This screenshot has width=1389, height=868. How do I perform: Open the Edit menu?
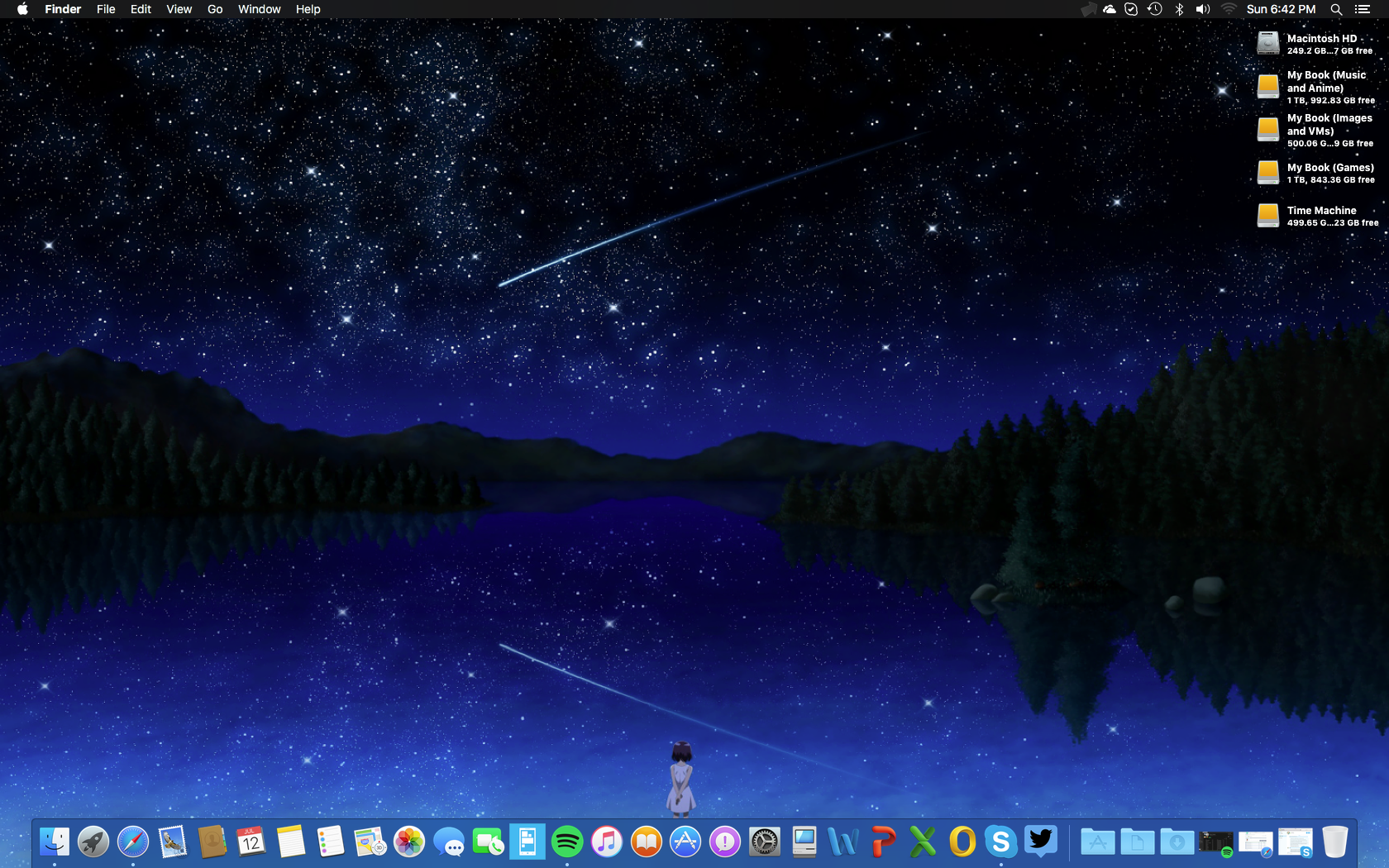(x=141, y=9)
